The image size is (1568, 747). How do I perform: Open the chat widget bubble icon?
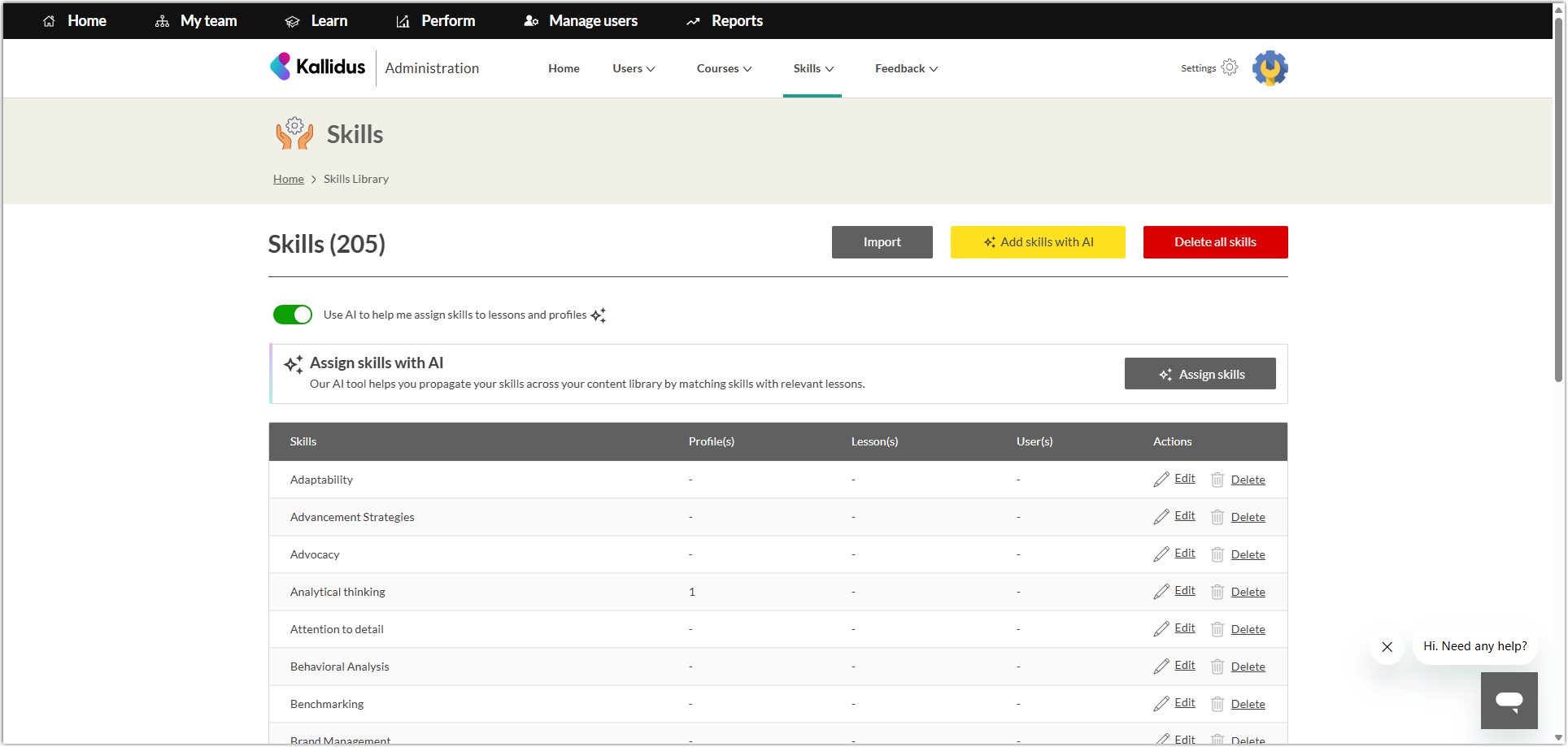(1509, 701)
